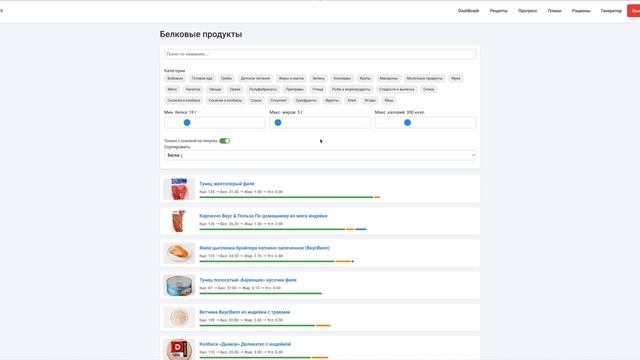Filter by Полуфабрикаты category
640x360 pixels.
[263, 89]
